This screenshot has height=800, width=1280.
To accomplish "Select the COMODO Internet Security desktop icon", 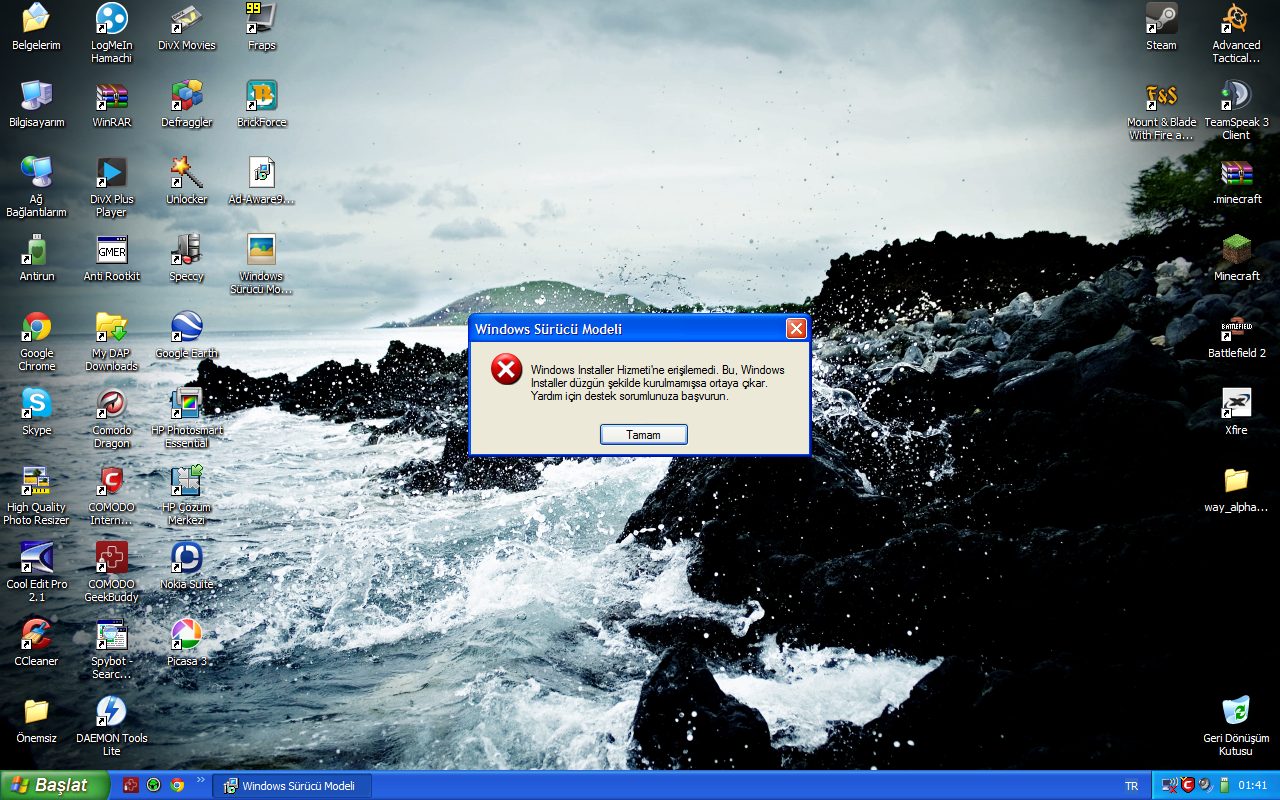I will coord(111,495).
